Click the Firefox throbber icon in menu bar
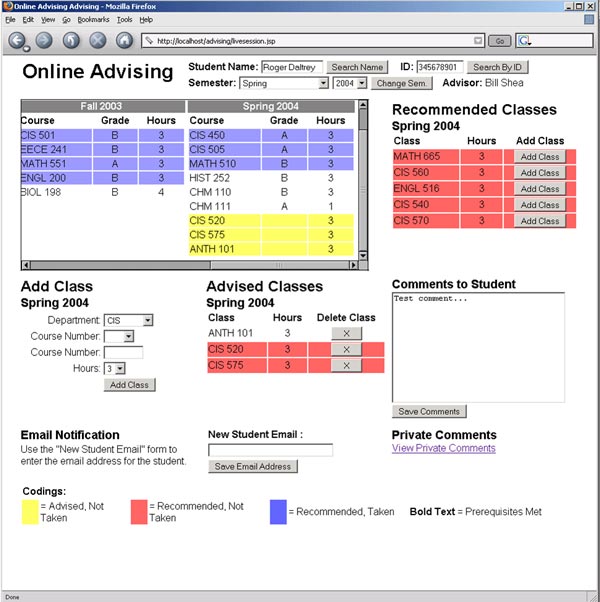Screen dimensions: 600x602 [x=589, y=19]
